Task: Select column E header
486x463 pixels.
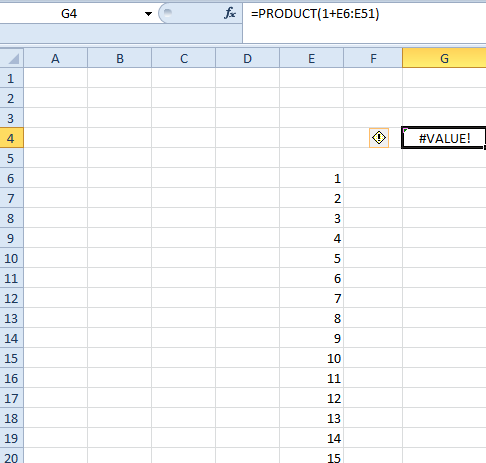Action: point(311,58)
